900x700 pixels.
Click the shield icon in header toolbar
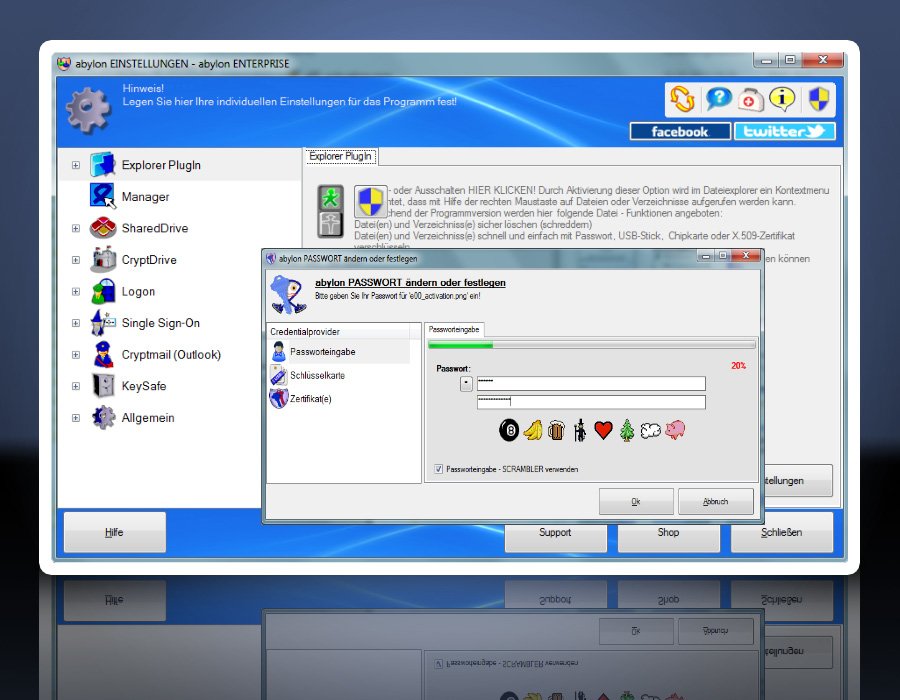coord(818,99)
